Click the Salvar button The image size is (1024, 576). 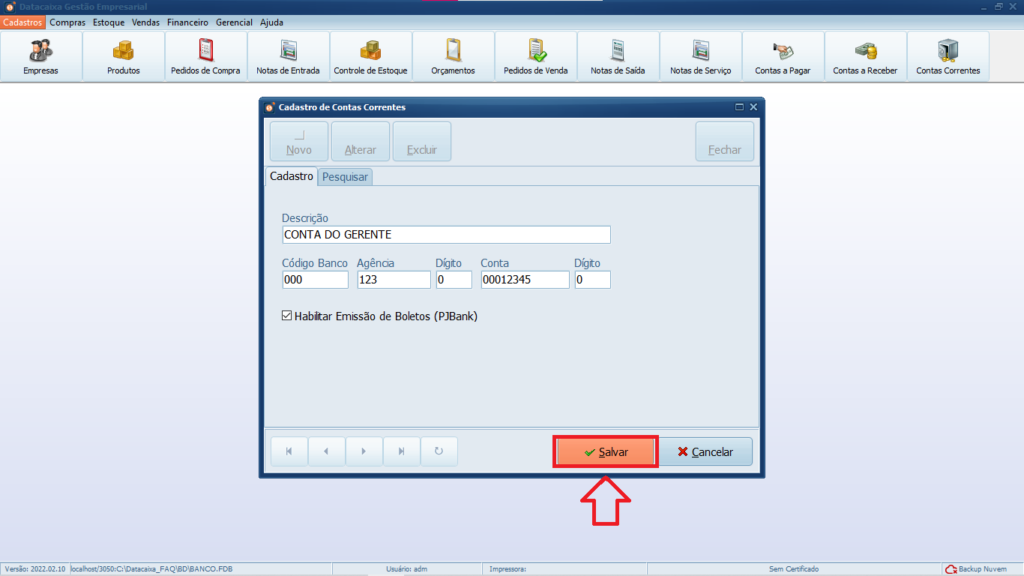(x=605, y=452)
